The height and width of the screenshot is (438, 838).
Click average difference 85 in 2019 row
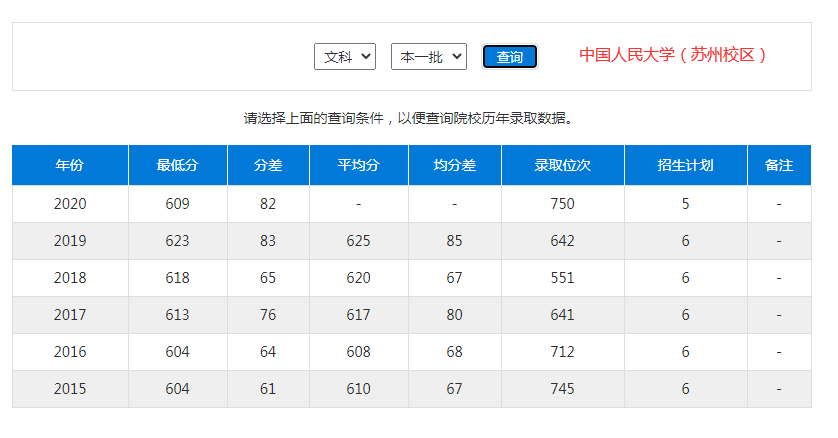click(x=454, y=241)
